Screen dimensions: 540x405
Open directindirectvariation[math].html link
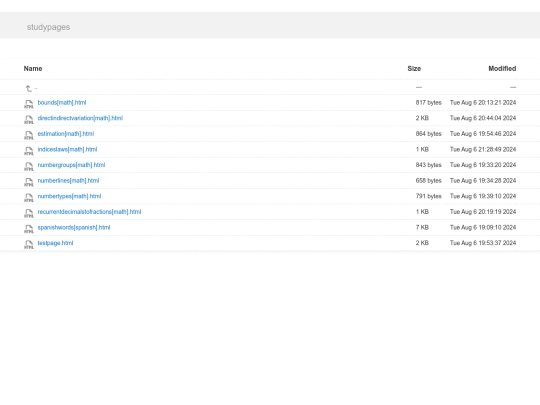point(80,118)
